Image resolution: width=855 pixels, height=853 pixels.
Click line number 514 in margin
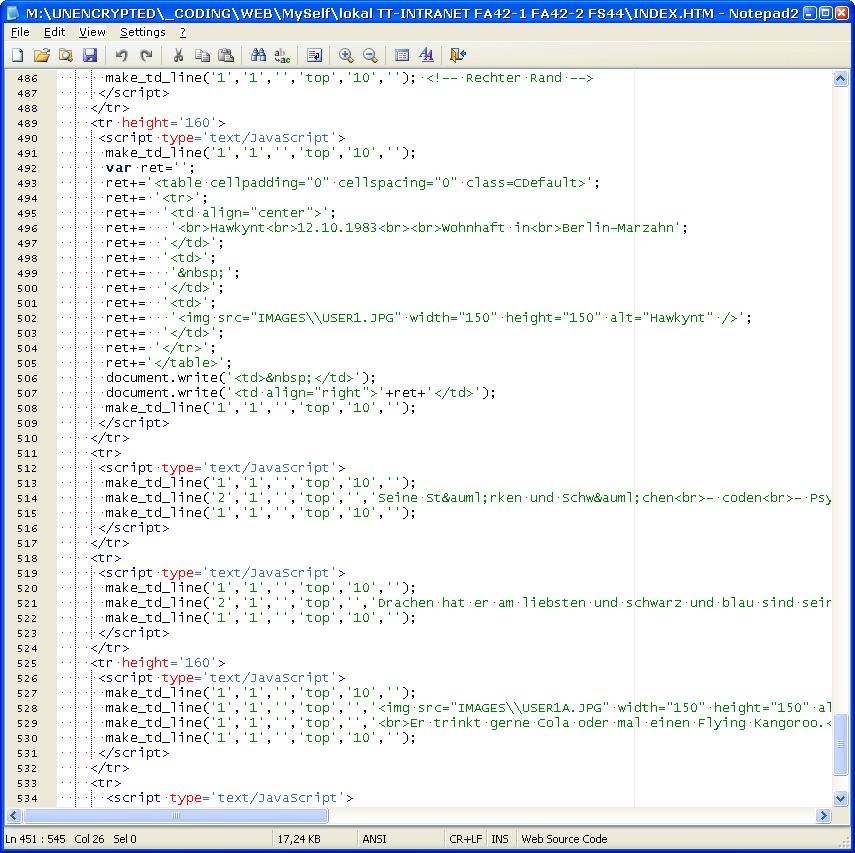[27, 498]
